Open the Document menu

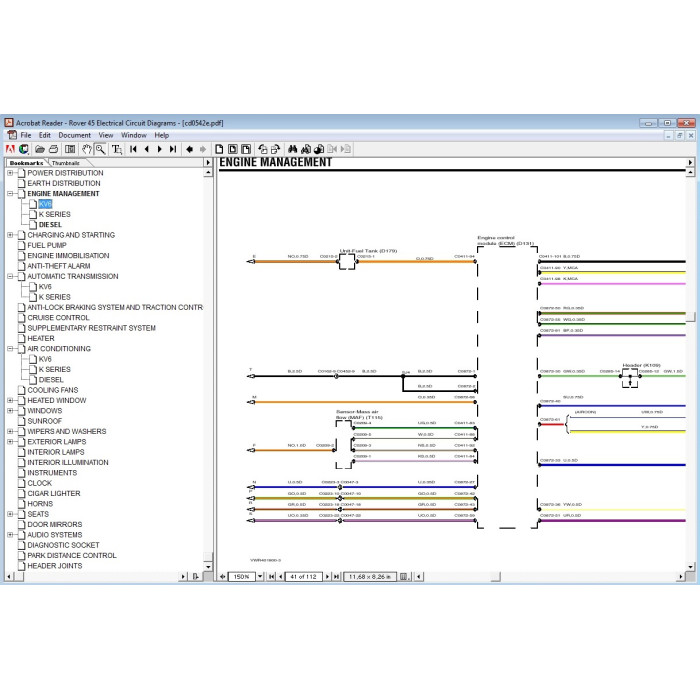coord(74,135)
